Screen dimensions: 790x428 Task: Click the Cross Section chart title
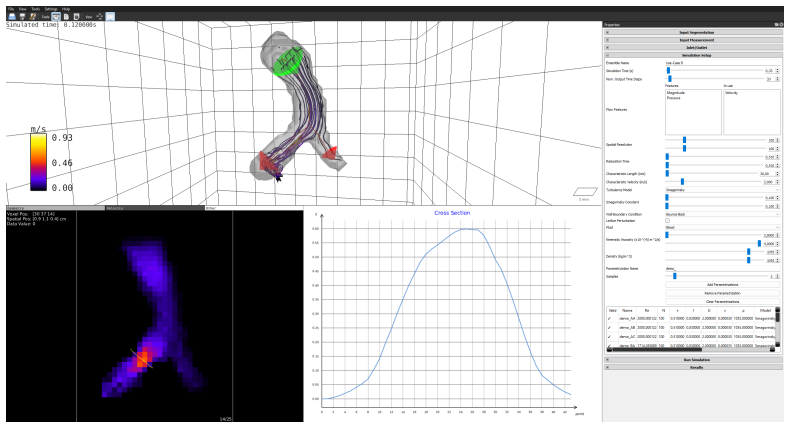click(452, 213)
